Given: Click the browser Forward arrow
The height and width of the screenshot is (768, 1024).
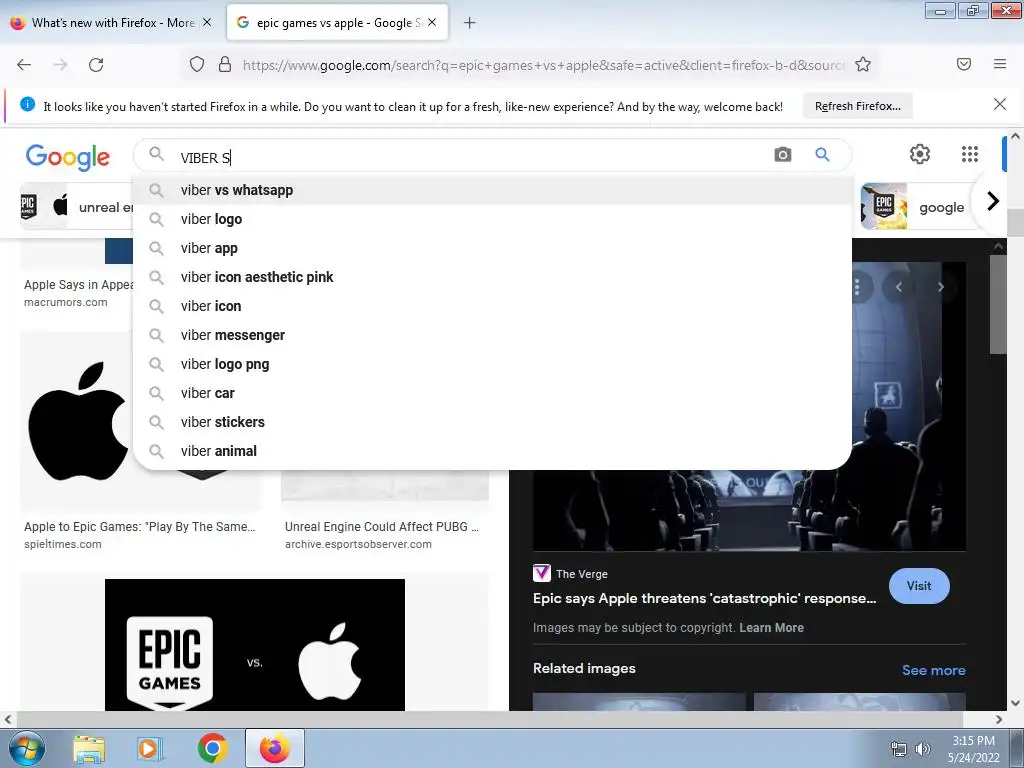Looking at the screenshot, I should [x=60, y=65].
